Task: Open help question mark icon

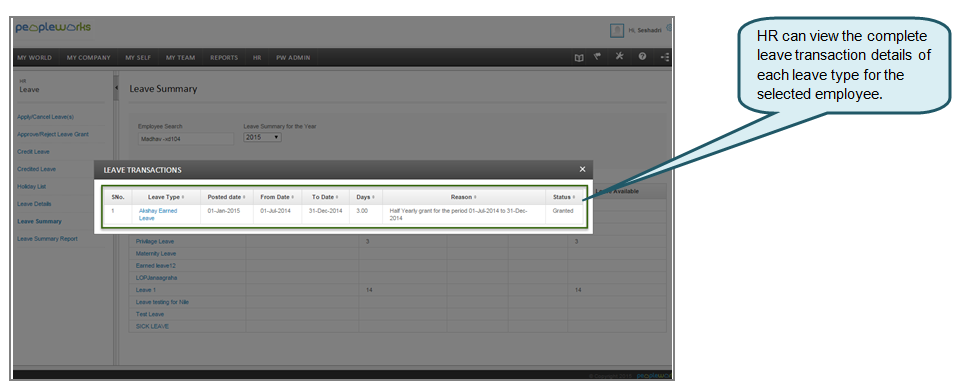Action: (642, 57)
